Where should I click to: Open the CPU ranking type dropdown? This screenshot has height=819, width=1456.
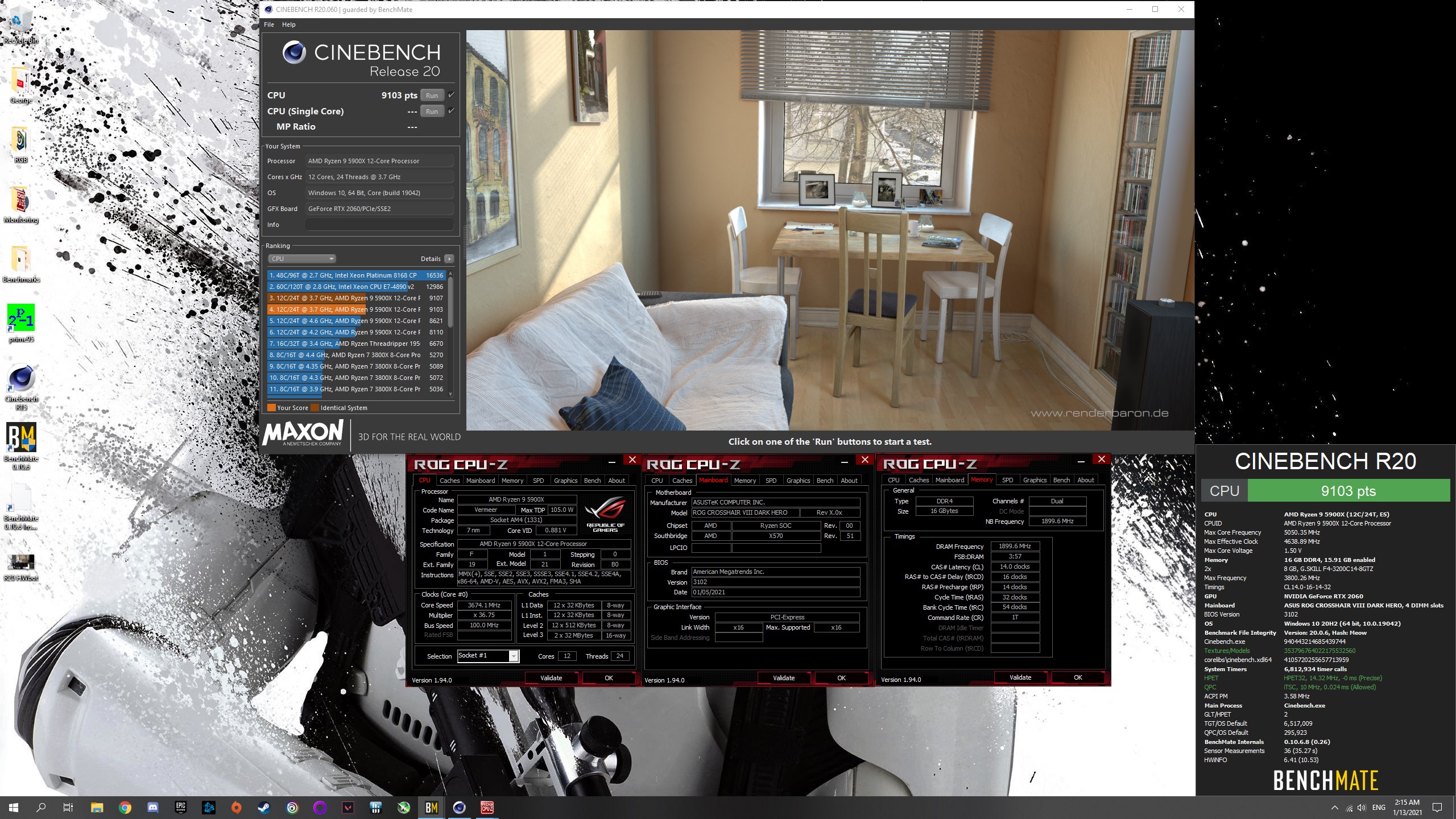[x=302, y=259]
